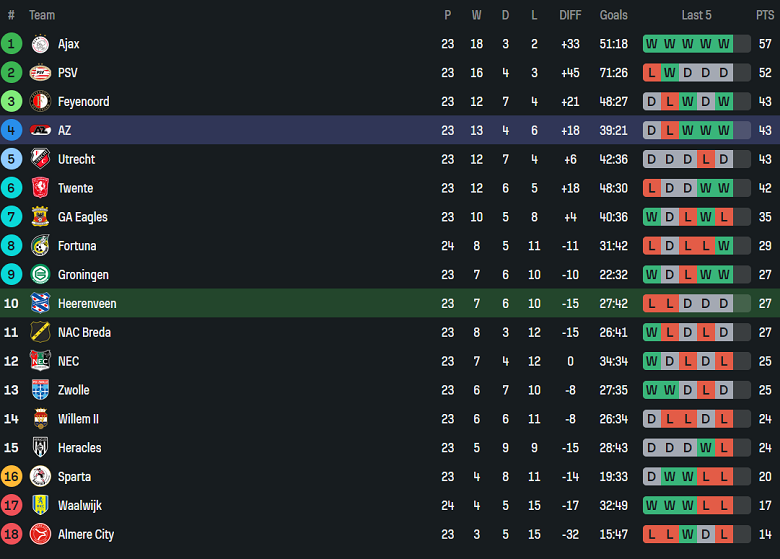Select the position 16 rank badge
Viewport: 780px width, 559px height.
tap(11, 476)
